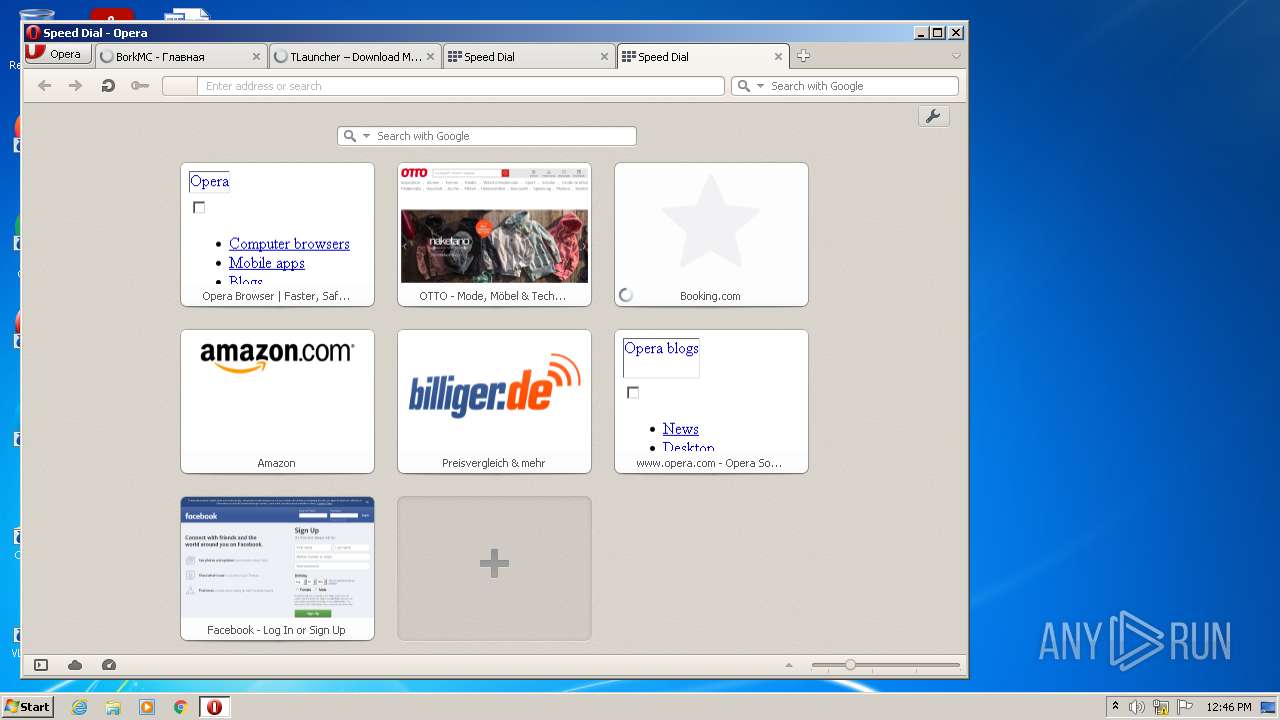Open Opera Turbo speed icon
The height and width of the screenshot is (720, 1280).
click(109, 665)
